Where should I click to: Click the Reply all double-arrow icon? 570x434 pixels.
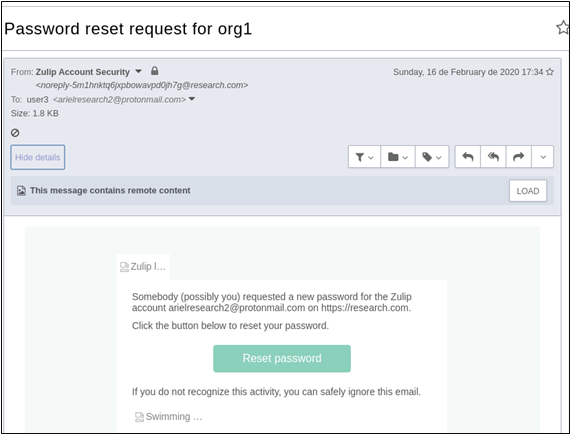493,157
